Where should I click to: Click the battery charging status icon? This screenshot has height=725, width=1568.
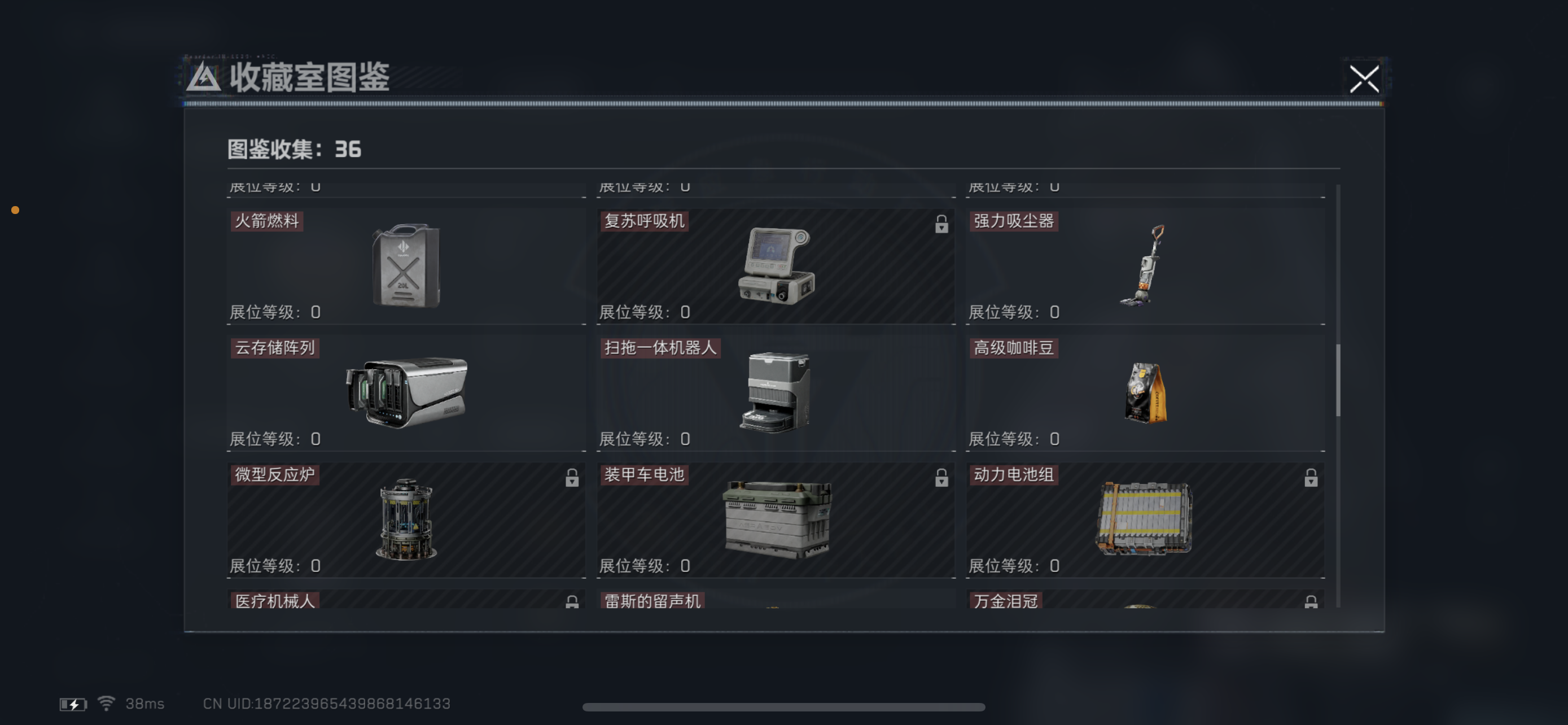(x=73, y=704)
